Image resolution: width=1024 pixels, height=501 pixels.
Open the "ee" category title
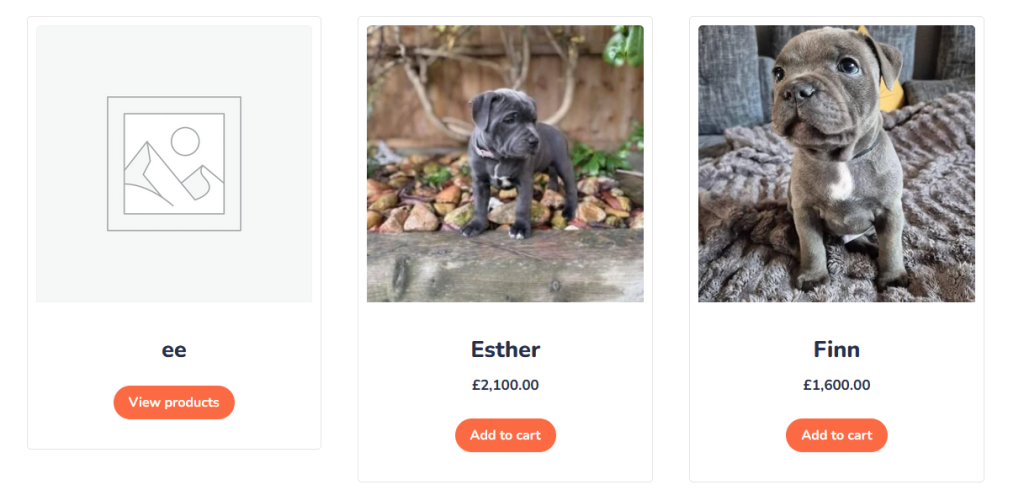[x=174, y=350]
